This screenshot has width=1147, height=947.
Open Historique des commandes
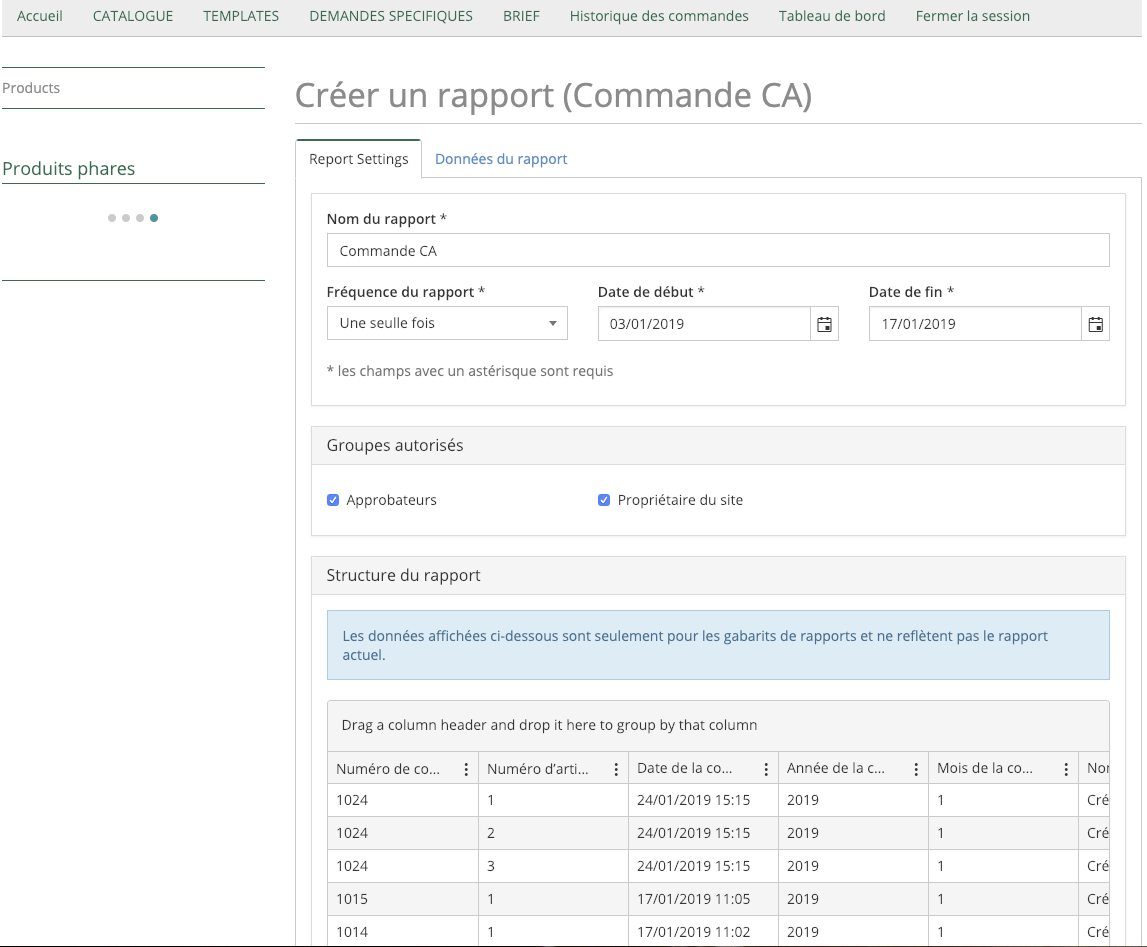(659, 16)
